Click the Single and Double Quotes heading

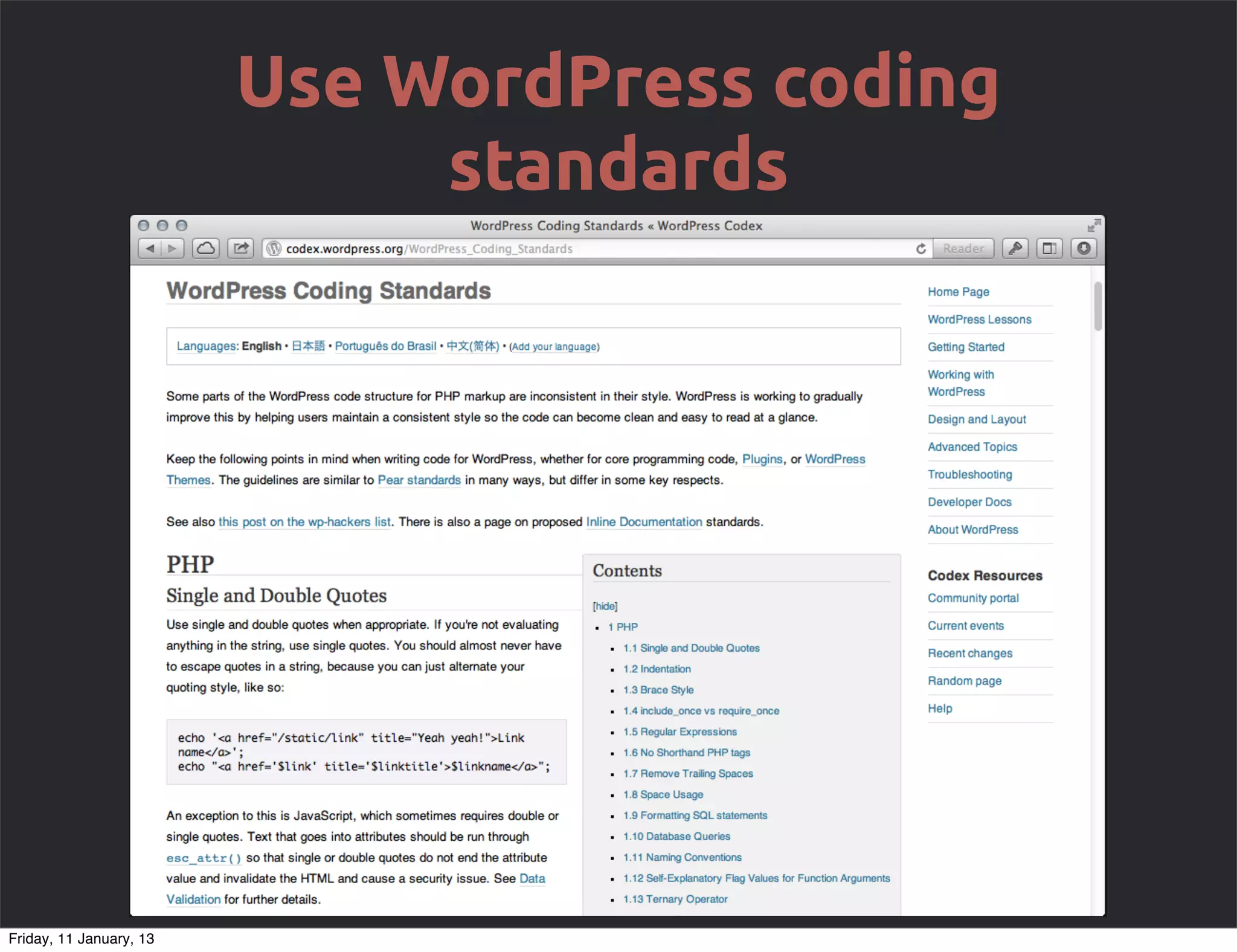pyautogui.click(x=276, y=596)
